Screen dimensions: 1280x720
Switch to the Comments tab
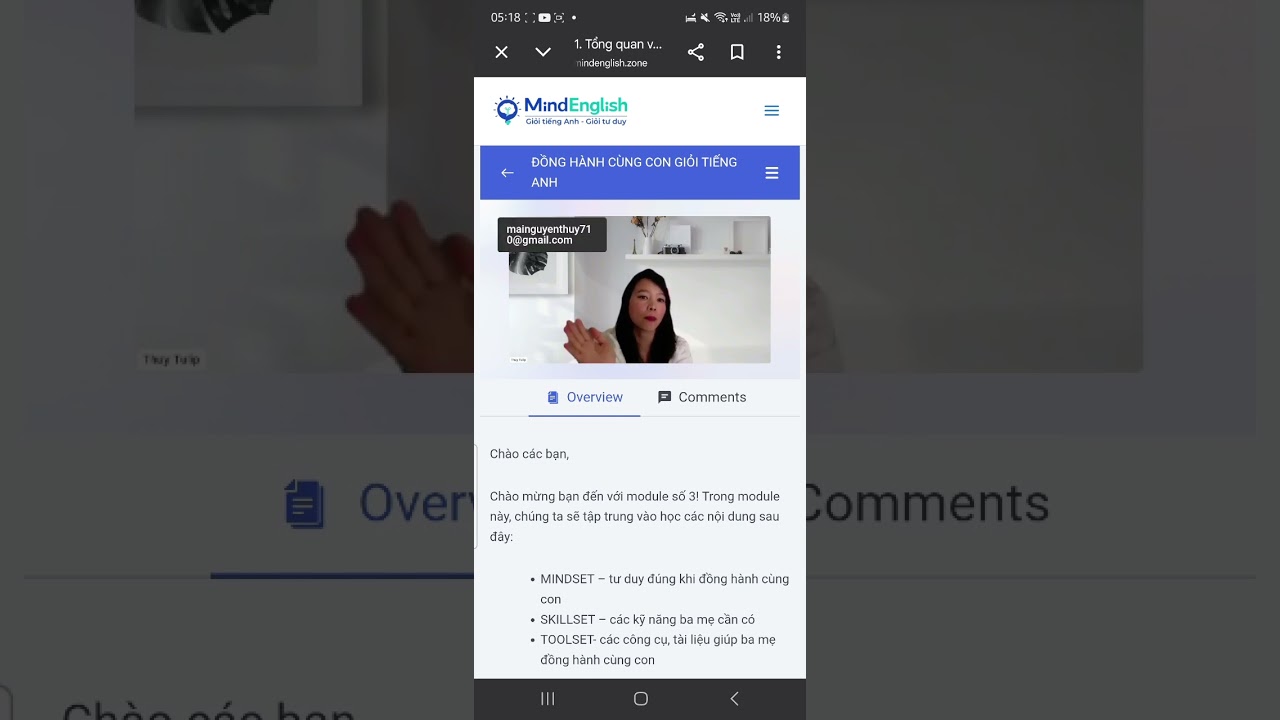(702, 397)
